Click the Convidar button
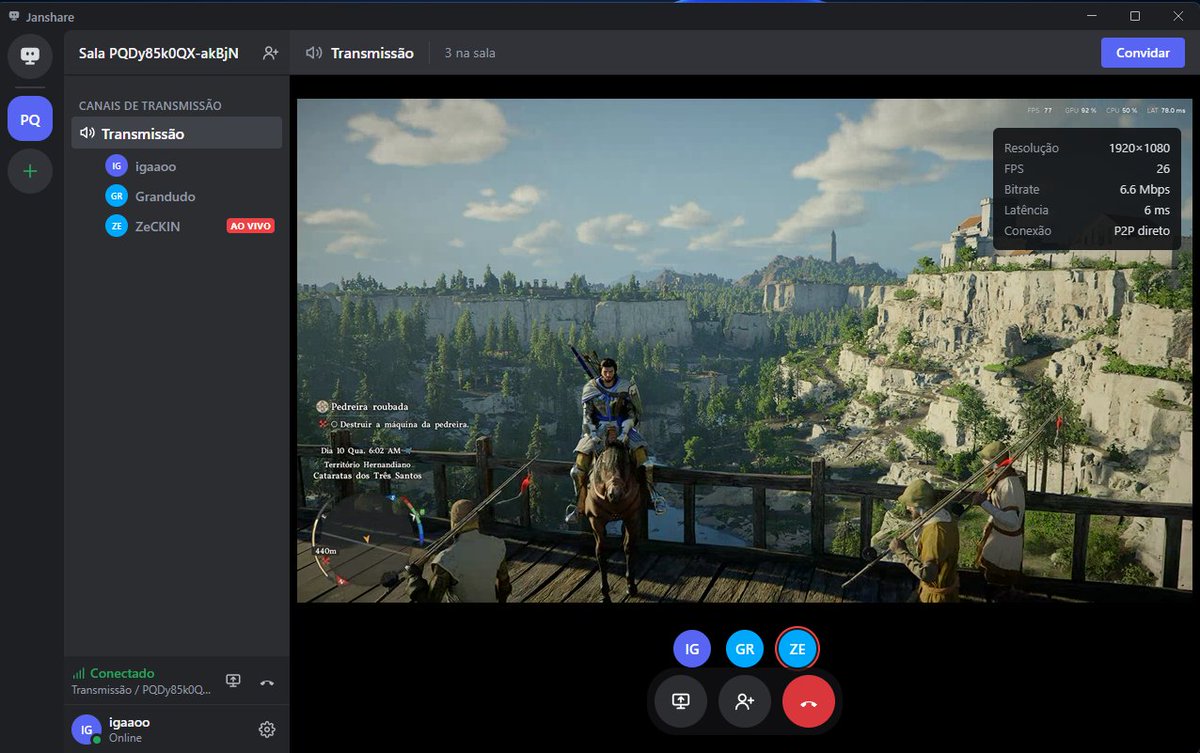 pos(1143,53)
